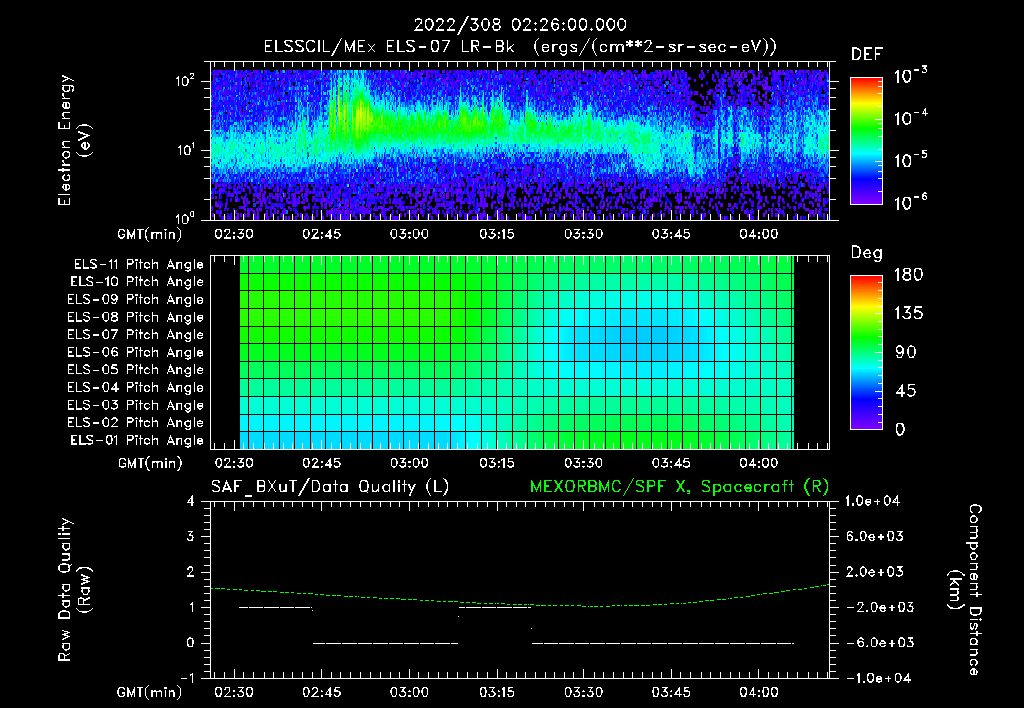Click the GMT(min) label under the spectrogram
This screenshot has height=708, width=1024.
coord(150,234)
